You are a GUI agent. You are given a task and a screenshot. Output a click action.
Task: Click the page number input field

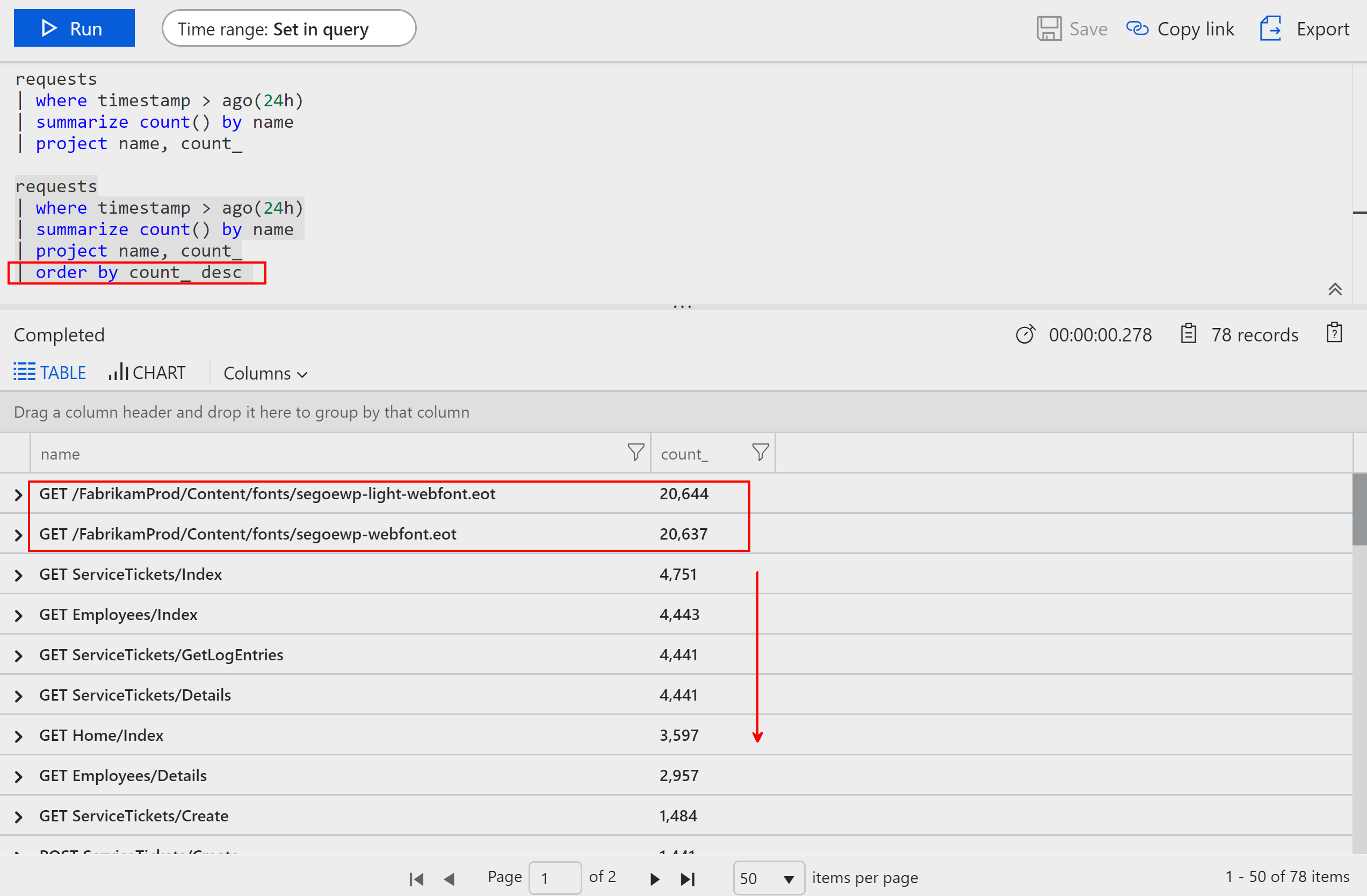555,878
